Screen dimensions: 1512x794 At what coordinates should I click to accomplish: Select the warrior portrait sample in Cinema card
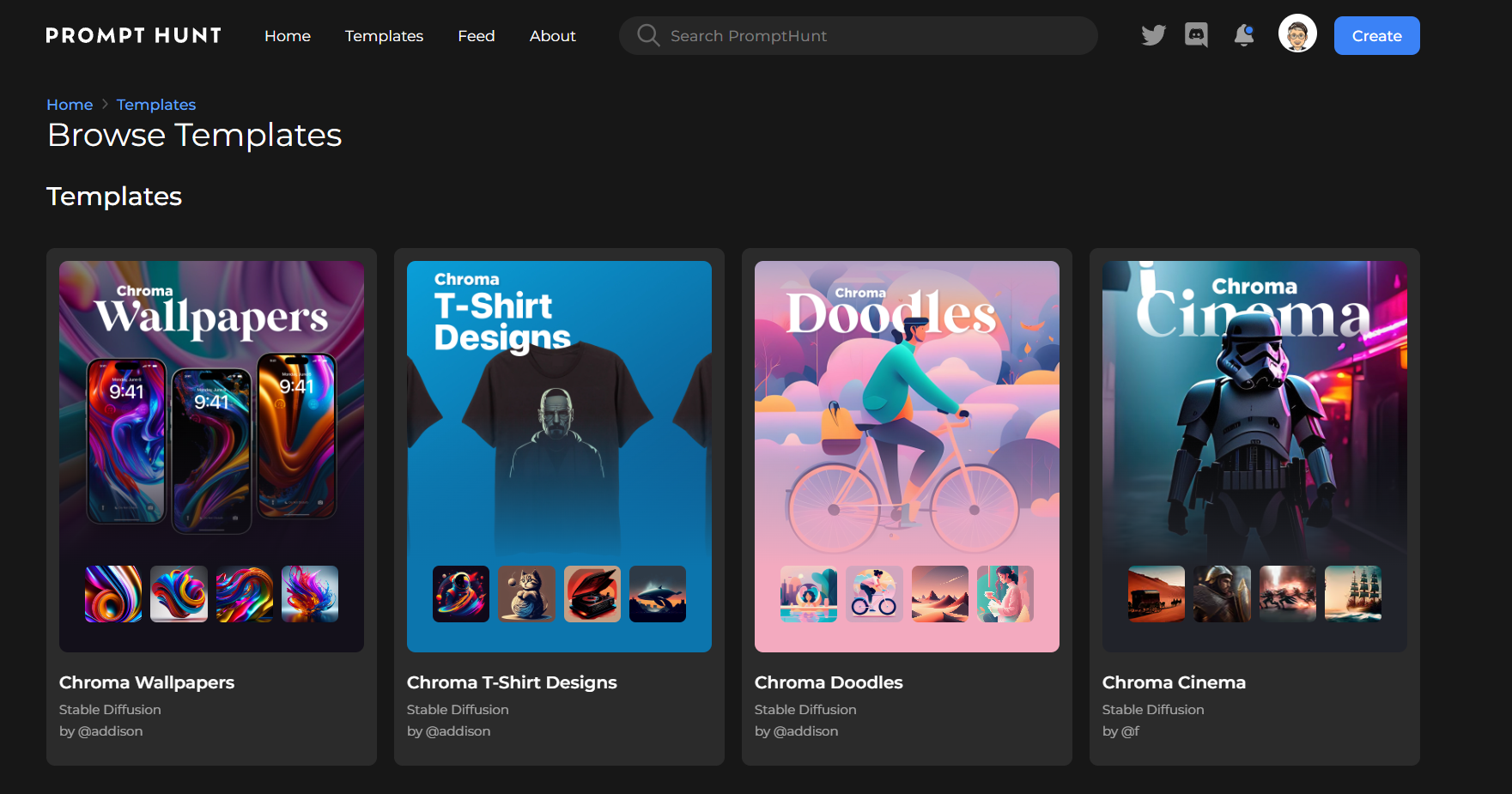tap(1222, 594)
